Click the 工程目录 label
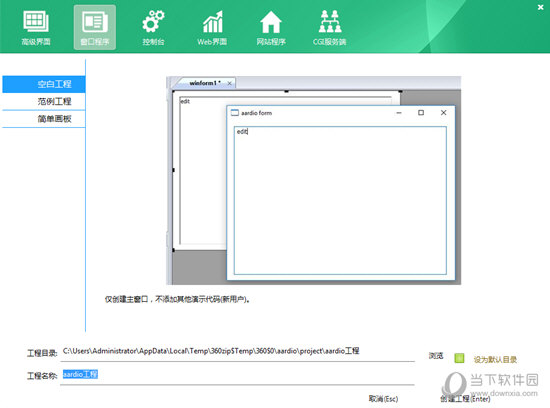Viewport: 550px width, 408px height. point(42,353)
